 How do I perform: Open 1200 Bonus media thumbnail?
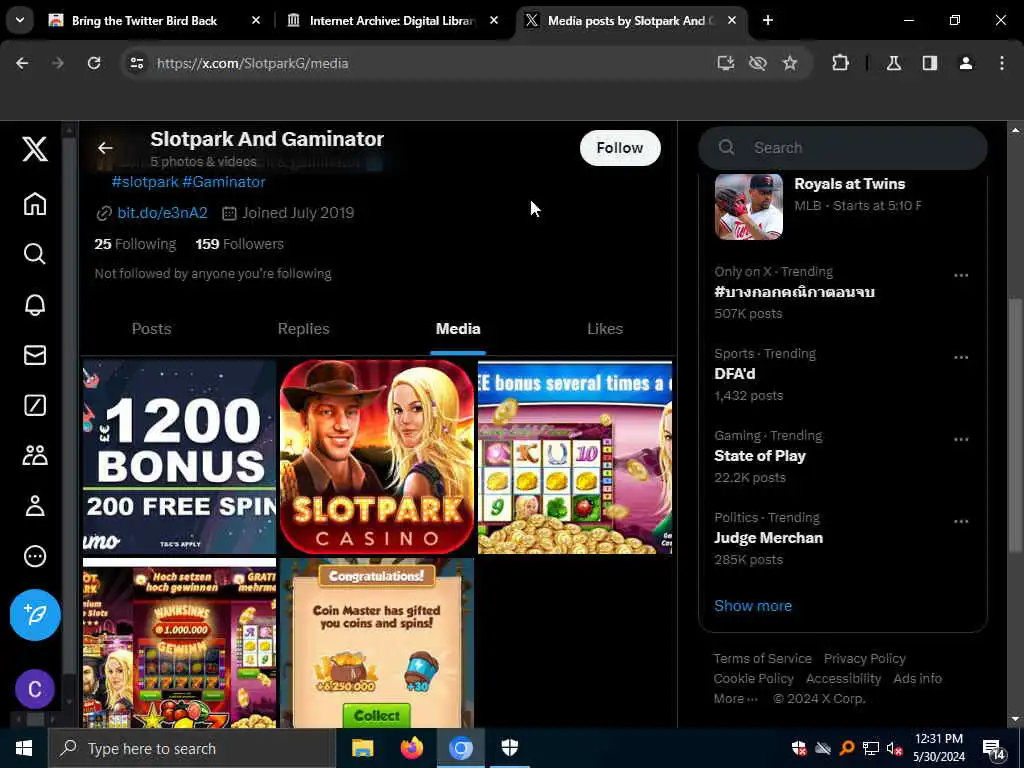[180, 456]
